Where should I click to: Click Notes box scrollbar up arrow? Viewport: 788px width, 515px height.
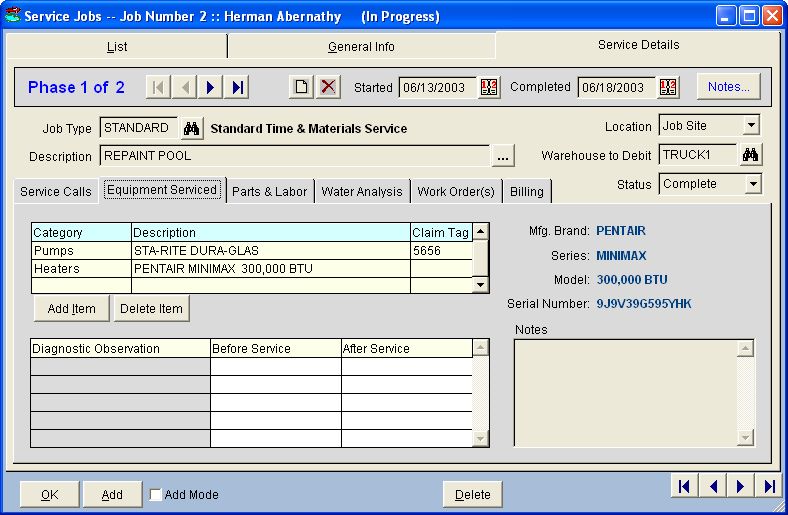(x=745, y=349)
